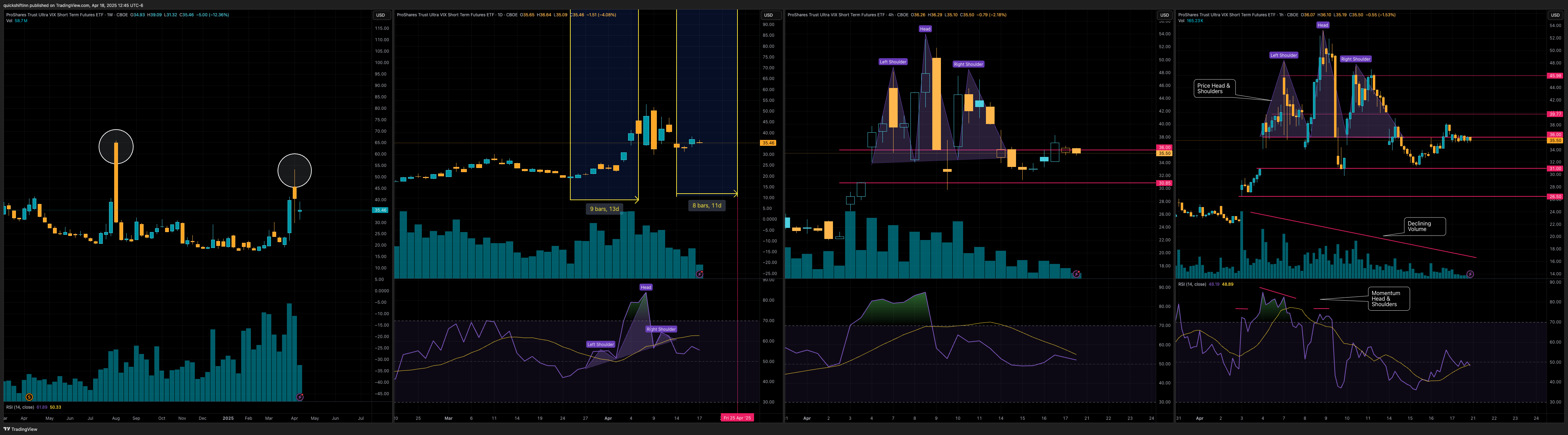
Task: Click the 1h chart symbol title legend
Action: [1238, 15]
